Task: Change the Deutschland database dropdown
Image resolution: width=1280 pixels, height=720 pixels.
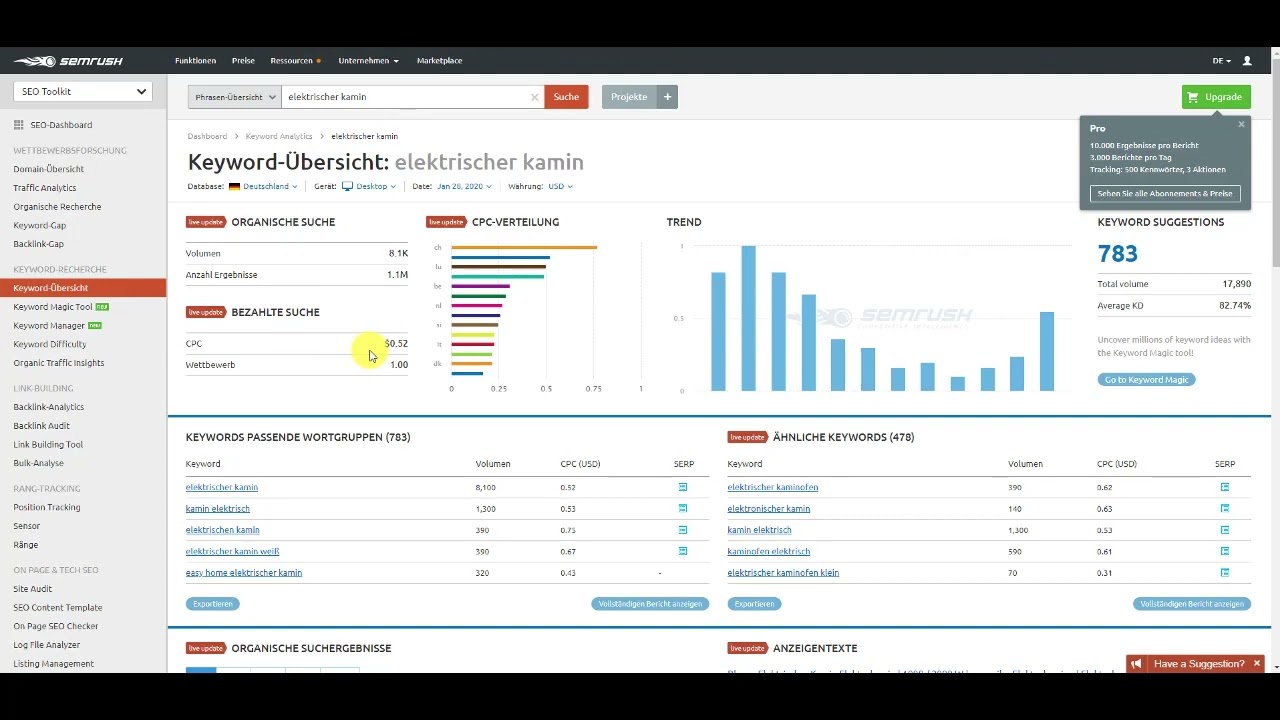Action: (271, 186)
